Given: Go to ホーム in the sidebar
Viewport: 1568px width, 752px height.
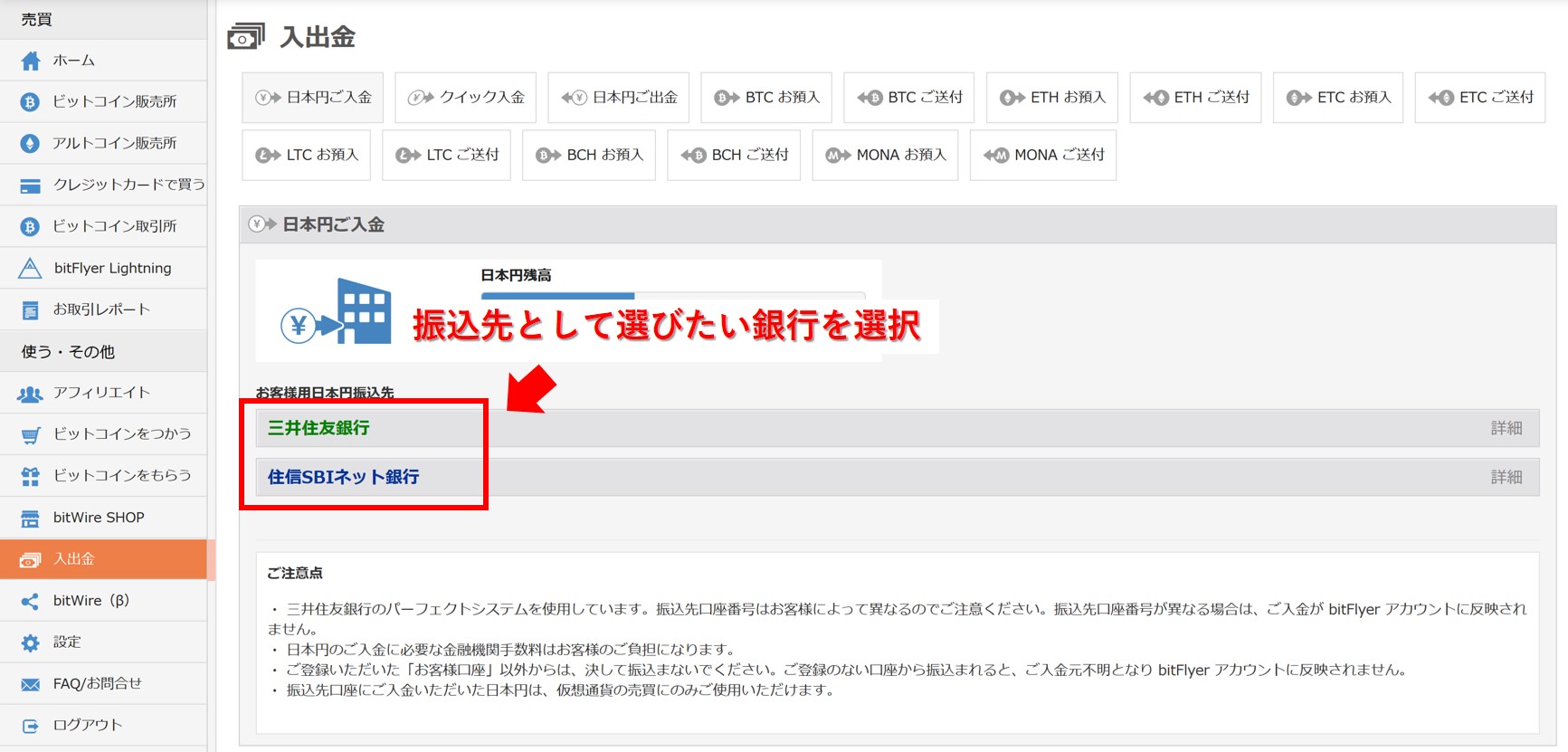Looking at the screenshot, I should point(103,61).
